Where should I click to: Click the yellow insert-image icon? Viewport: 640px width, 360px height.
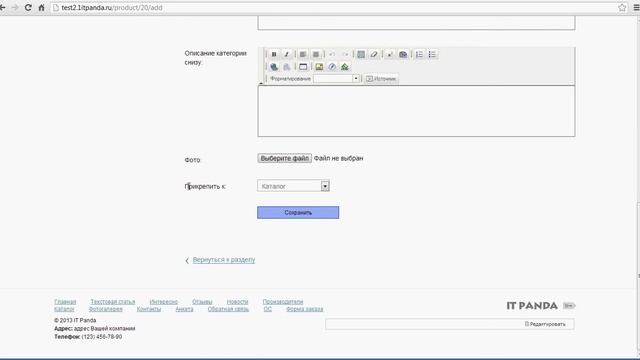[319, 67]
